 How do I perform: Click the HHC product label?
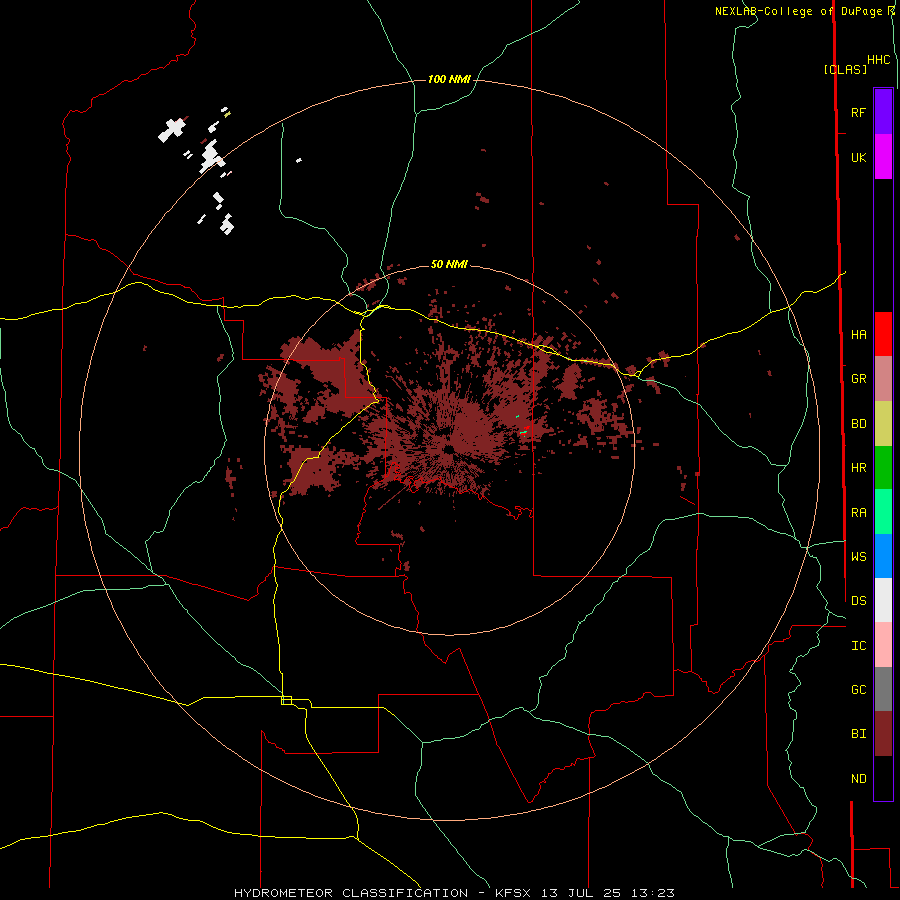pyautogui.click(x=878, y=60)
